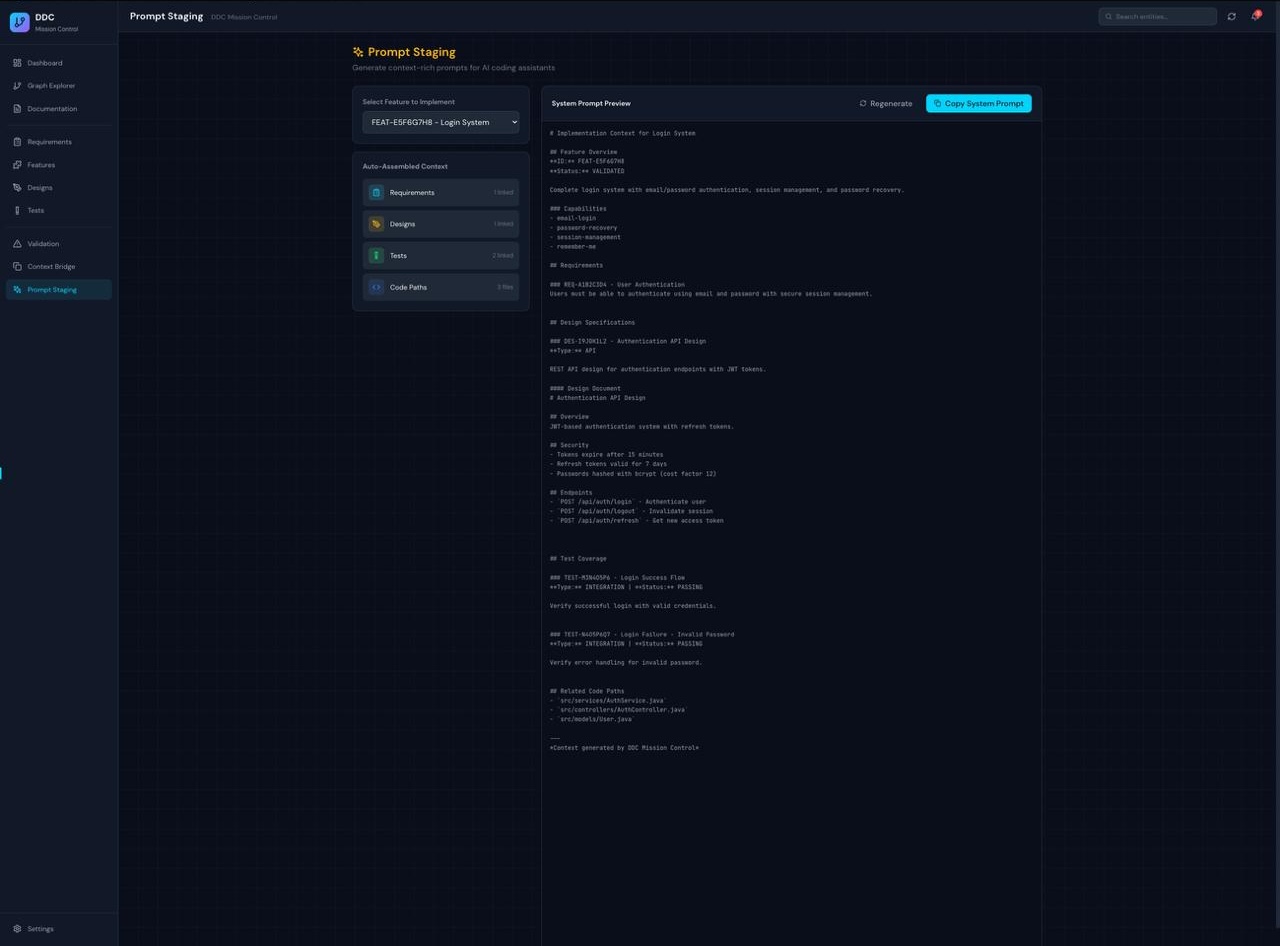
Task: Open the Validation page
Action: 43,244
